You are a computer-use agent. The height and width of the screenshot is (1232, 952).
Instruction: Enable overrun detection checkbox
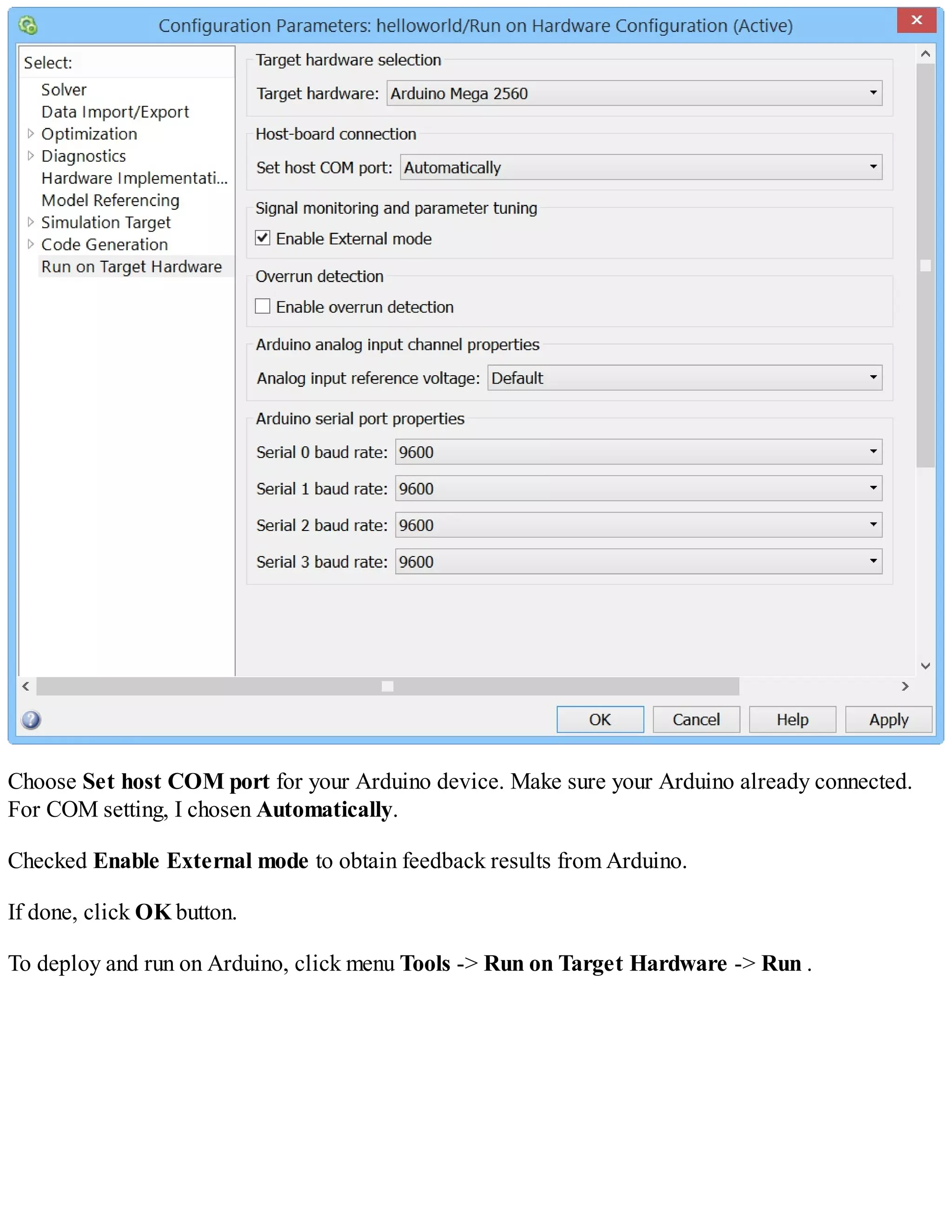pyautogui.click(x=263, y=306)
